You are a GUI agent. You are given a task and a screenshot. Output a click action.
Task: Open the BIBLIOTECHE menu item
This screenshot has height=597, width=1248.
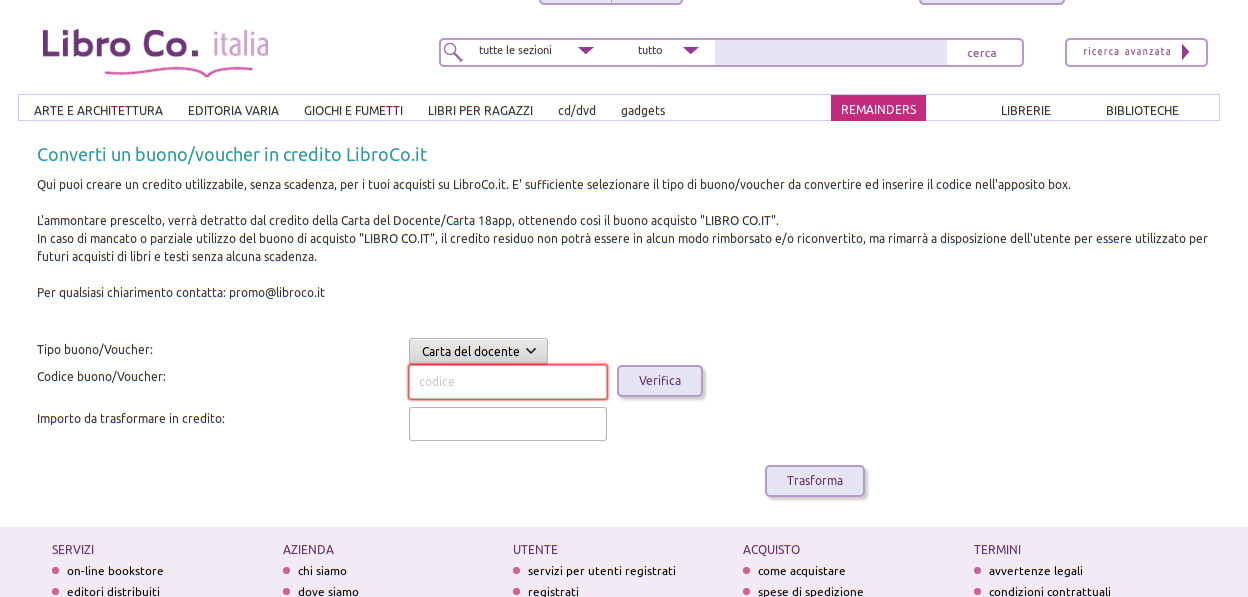tap(1142, 111)
